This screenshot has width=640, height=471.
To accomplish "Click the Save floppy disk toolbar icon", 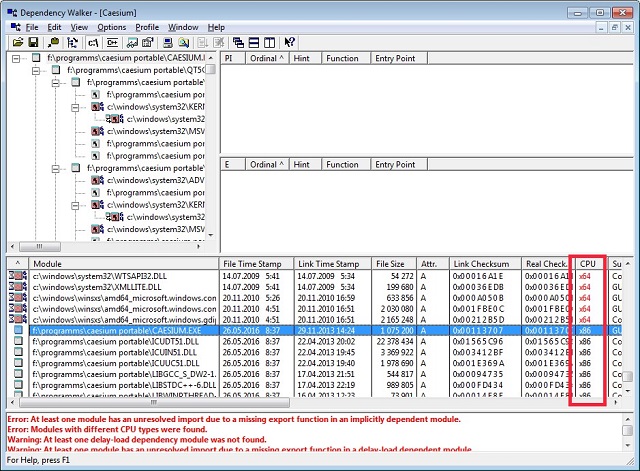I will point(33,42).
